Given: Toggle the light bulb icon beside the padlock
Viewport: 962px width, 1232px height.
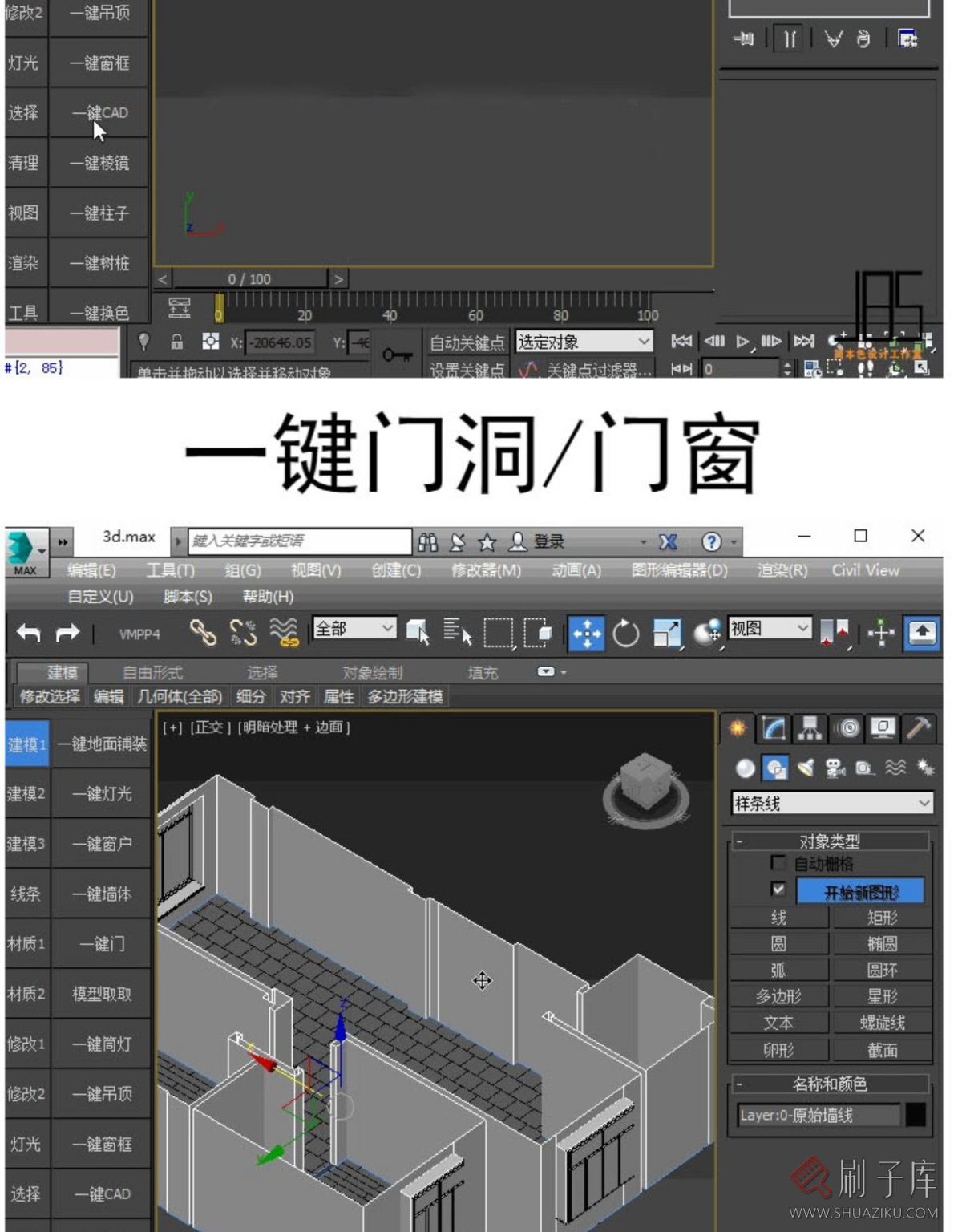Looking at the screenshot, I should [143, 342].
